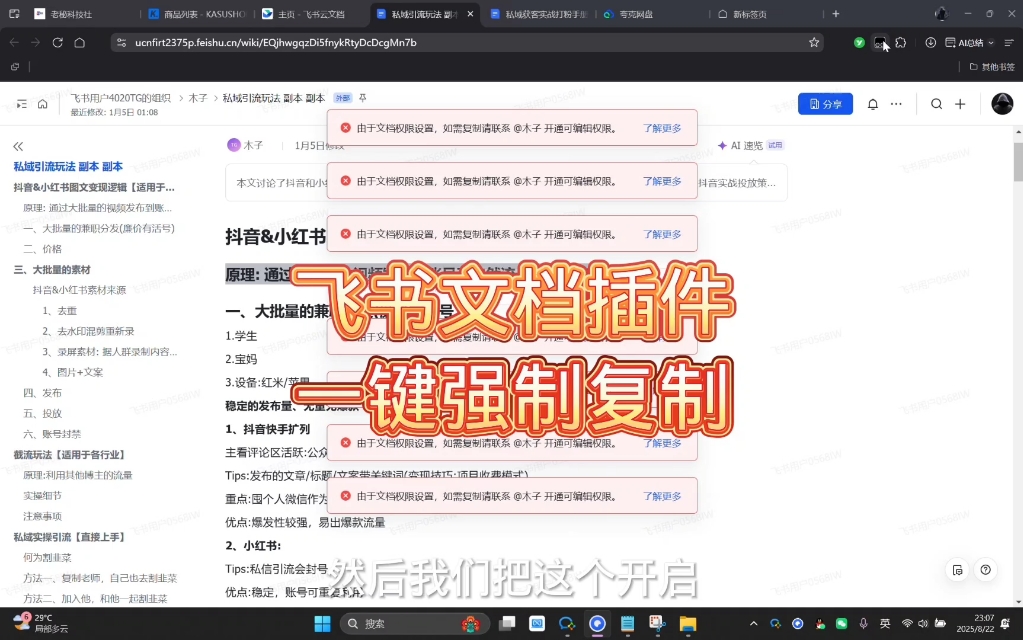
Task: Open the Windows notification bell
Action: point(1005,624)
